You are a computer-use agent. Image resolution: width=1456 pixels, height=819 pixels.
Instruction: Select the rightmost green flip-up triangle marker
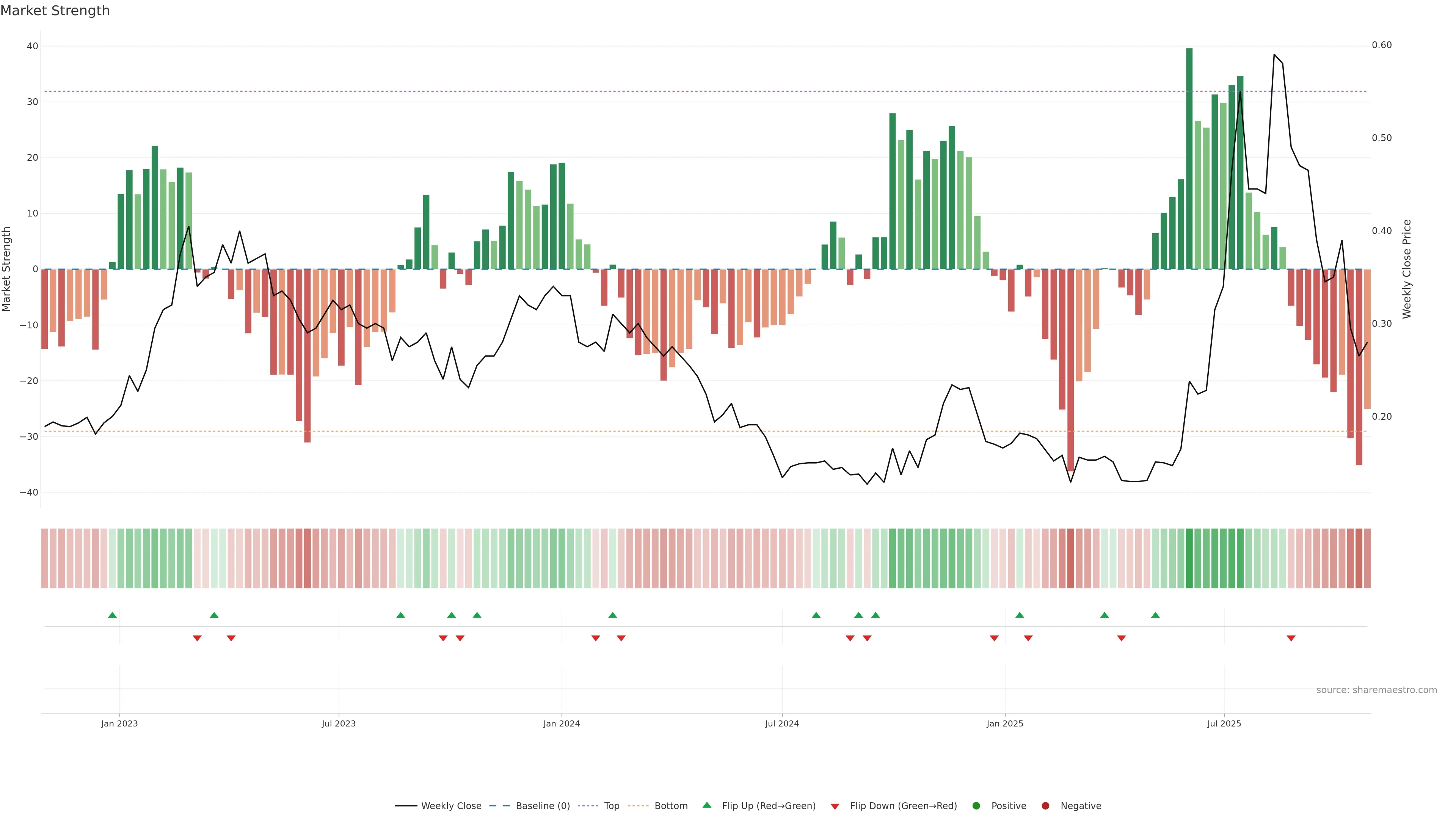coord(1155,615)
